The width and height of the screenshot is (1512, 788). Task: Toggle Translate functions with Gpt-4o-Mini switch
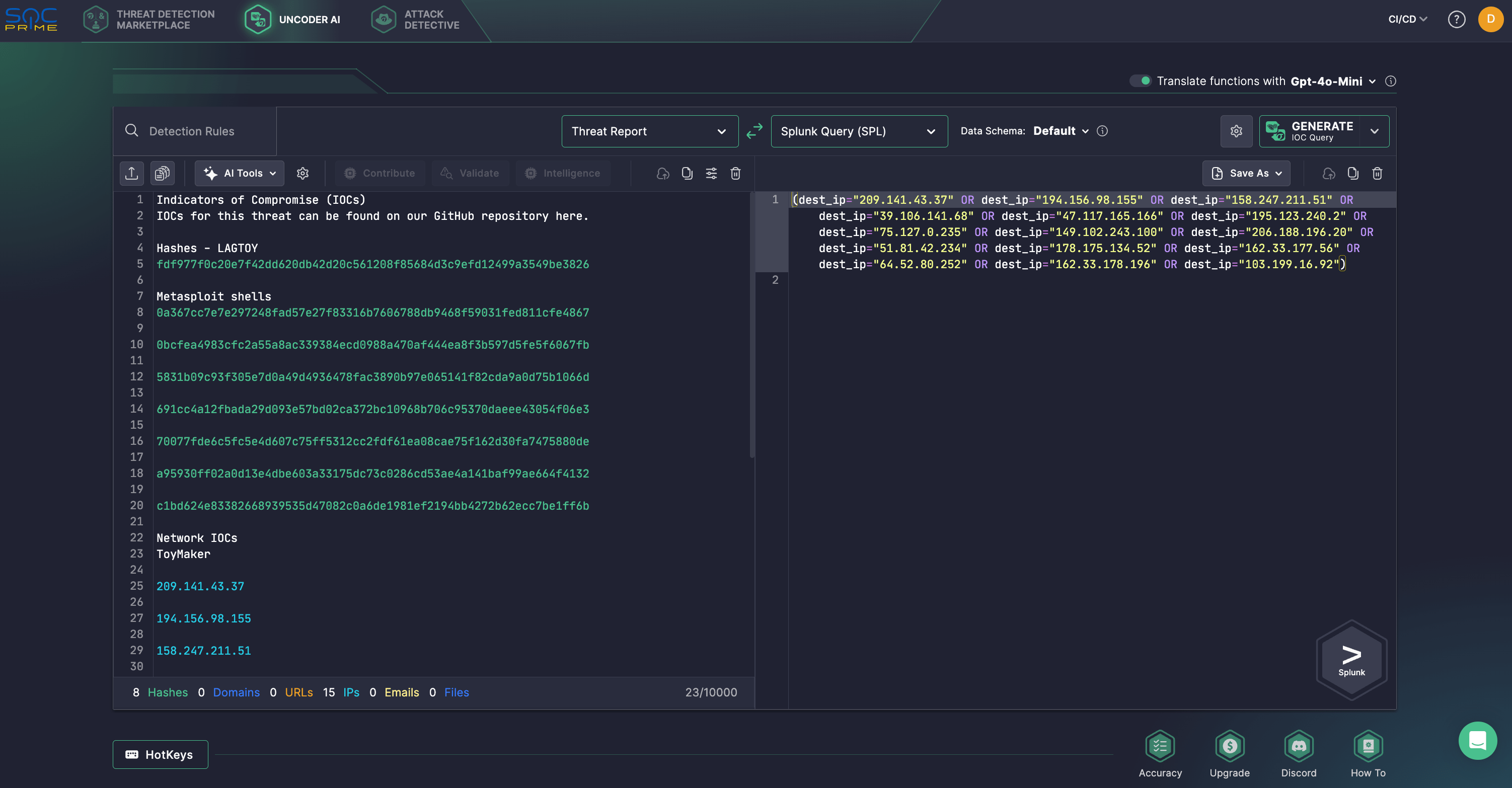click(x=1141, y=81)
